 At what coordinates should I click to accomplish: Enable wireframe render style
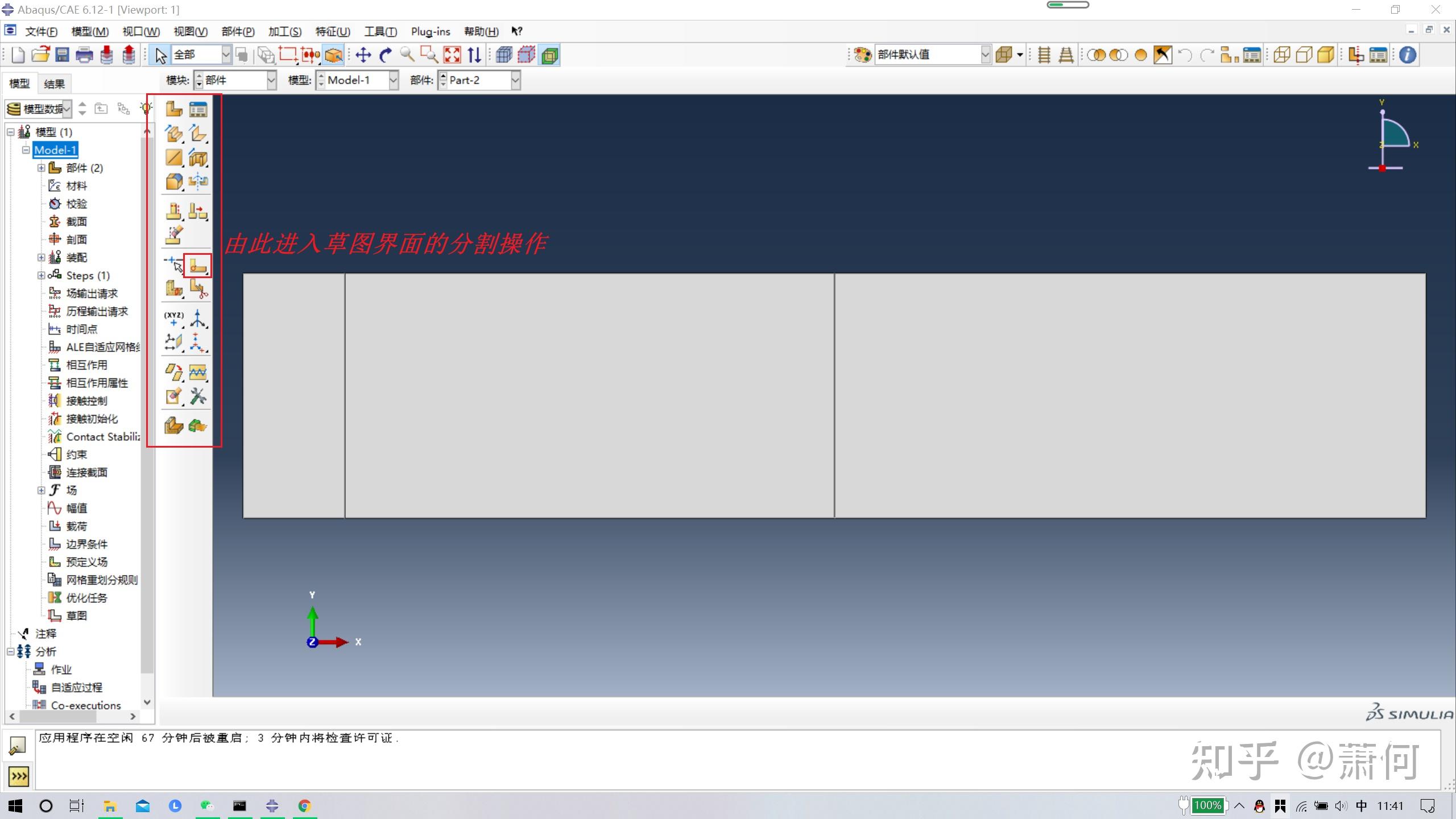click(1282, 55)
